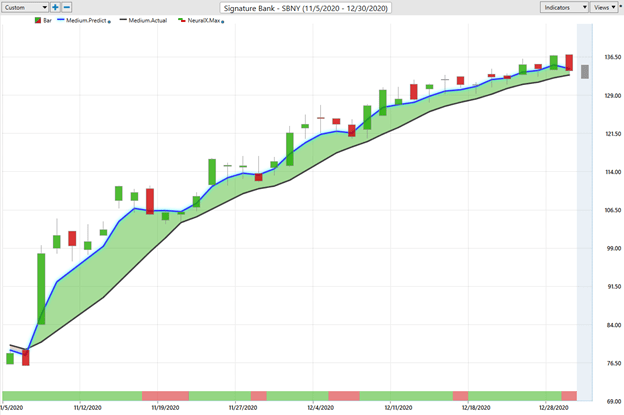Open the Views dropdown menu
This screenshot has width=624, height=415.
(604, 7)
